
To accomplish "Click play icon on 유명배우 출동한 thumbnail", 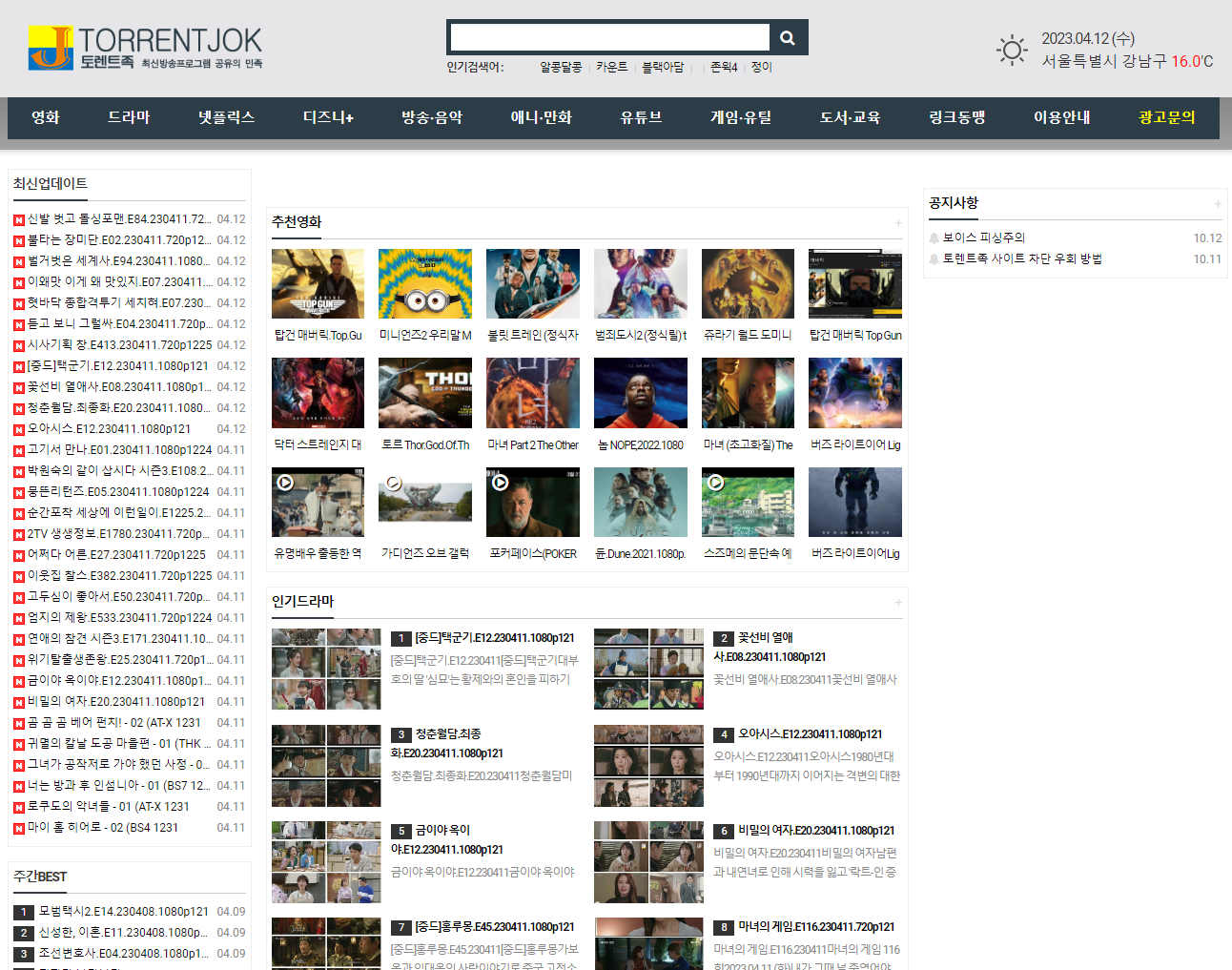I will 285,483.
